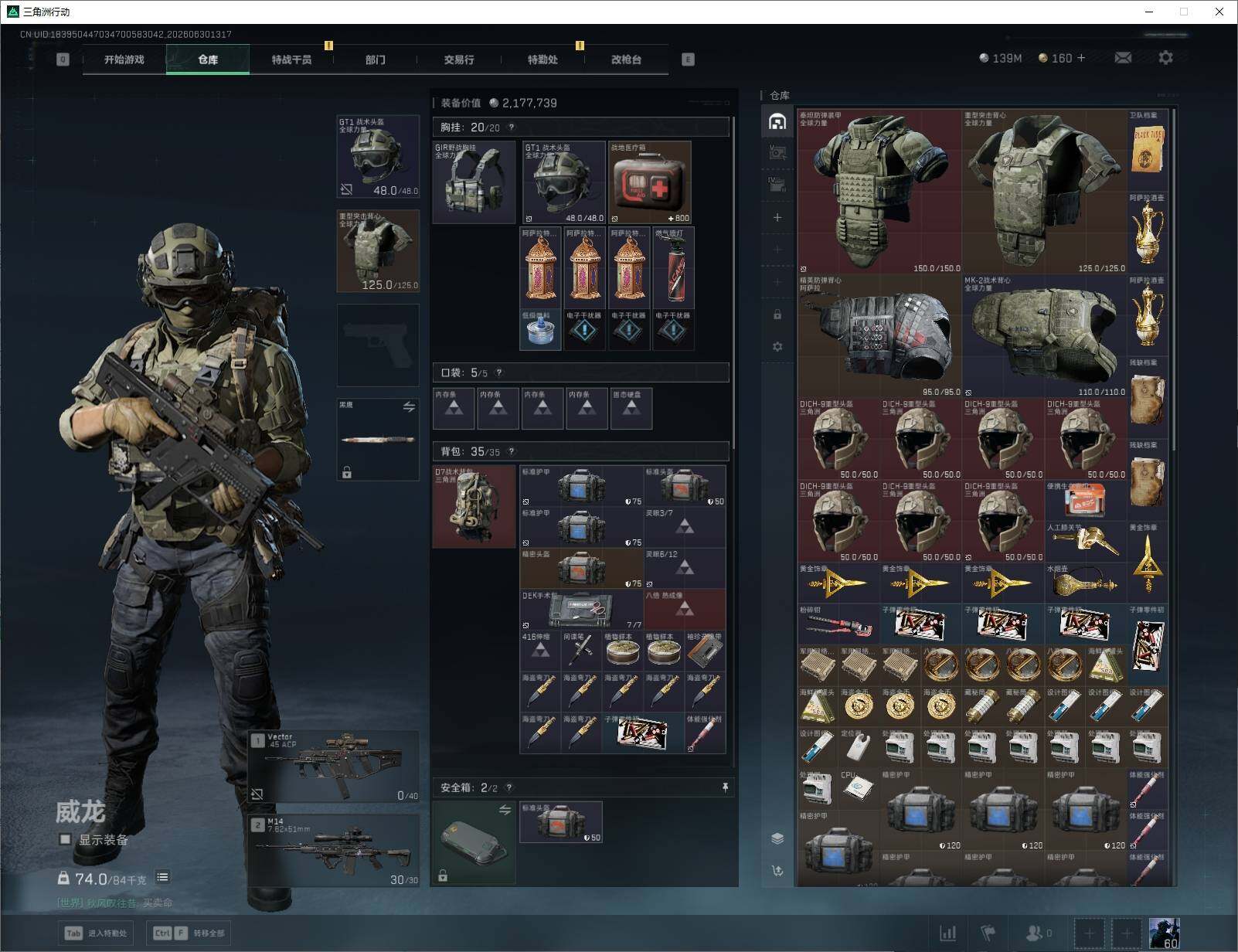This screenshot has height=952, width=1238.
Task: Open the mail envelope icon
Action: coord(1123,58)
